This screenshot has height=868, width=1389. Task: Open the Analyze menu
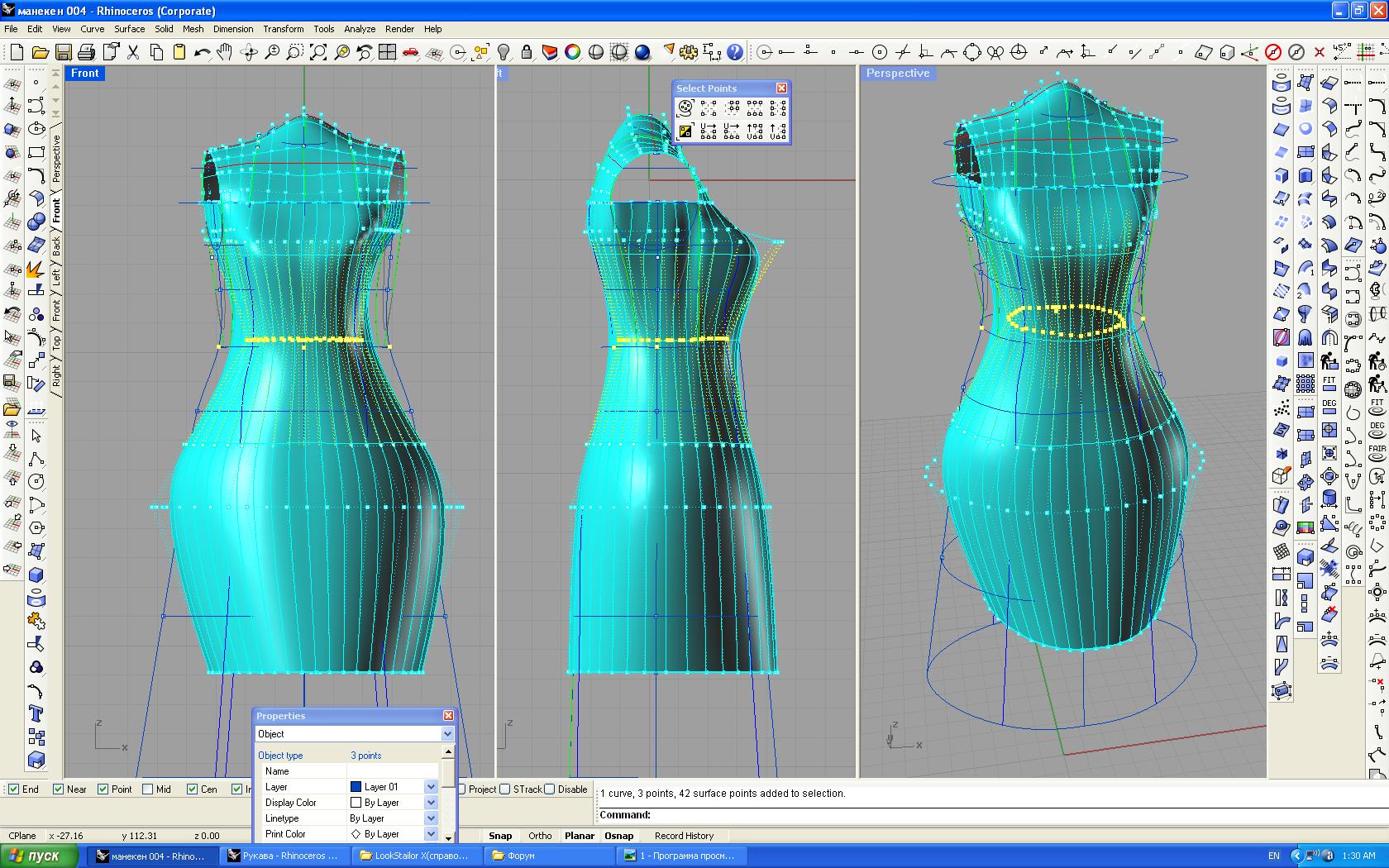pos(359,29)
